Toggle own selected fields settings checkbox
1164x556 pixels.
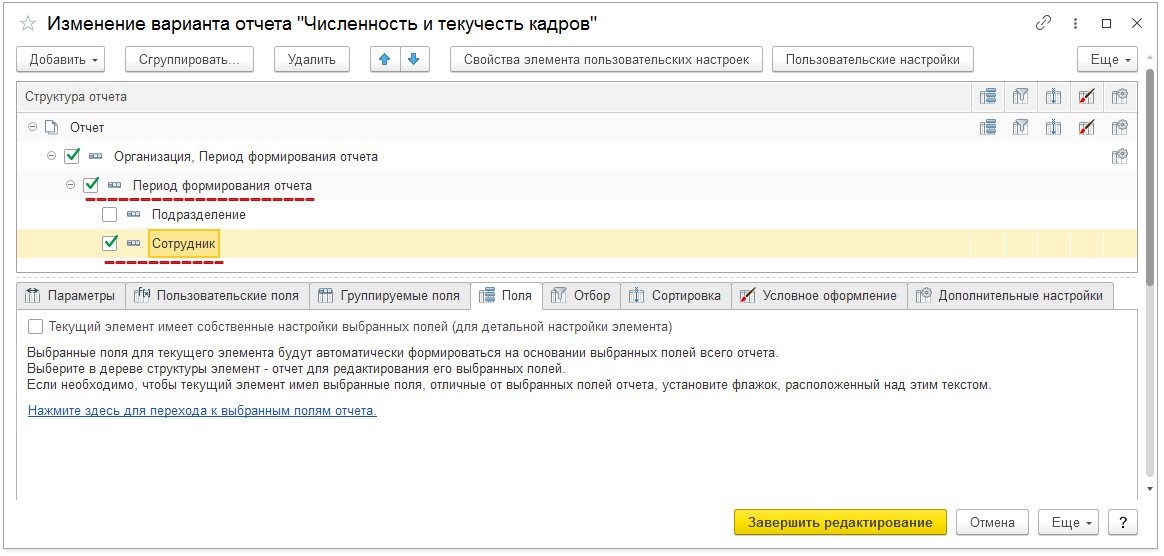click(36, 326)
